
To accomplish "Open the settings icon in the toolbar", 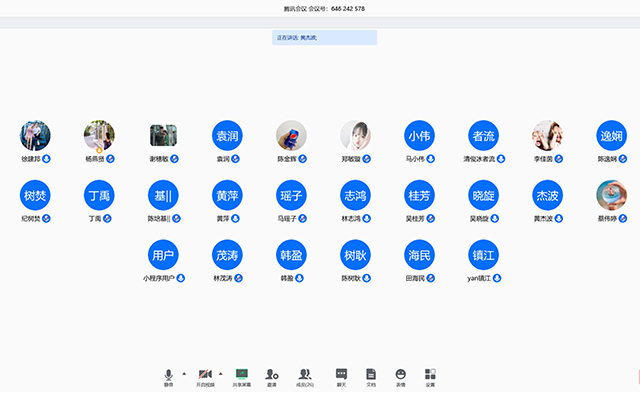I will coord(430,374).
